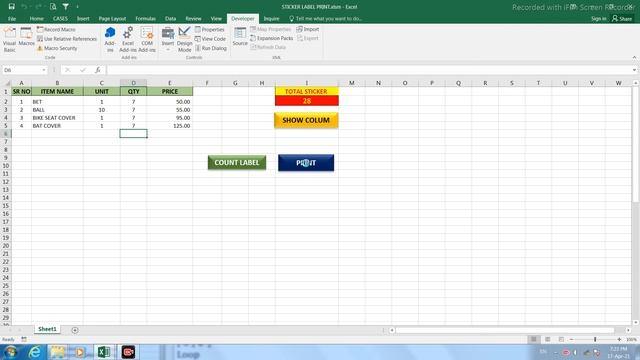Viewport: 640px width, 360px height.
Task: Open the Name Box dropdown
Action: (44, 70)
